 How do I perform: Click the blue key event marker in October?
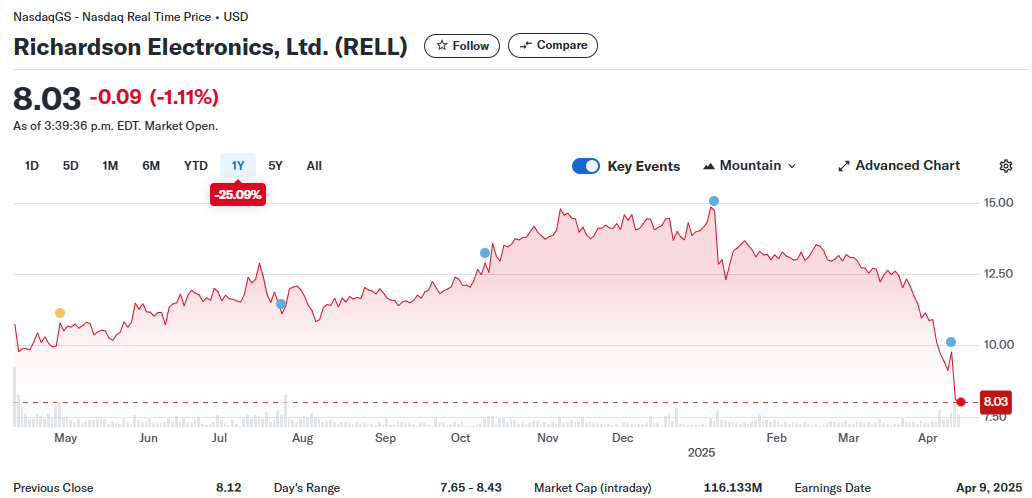485,253
